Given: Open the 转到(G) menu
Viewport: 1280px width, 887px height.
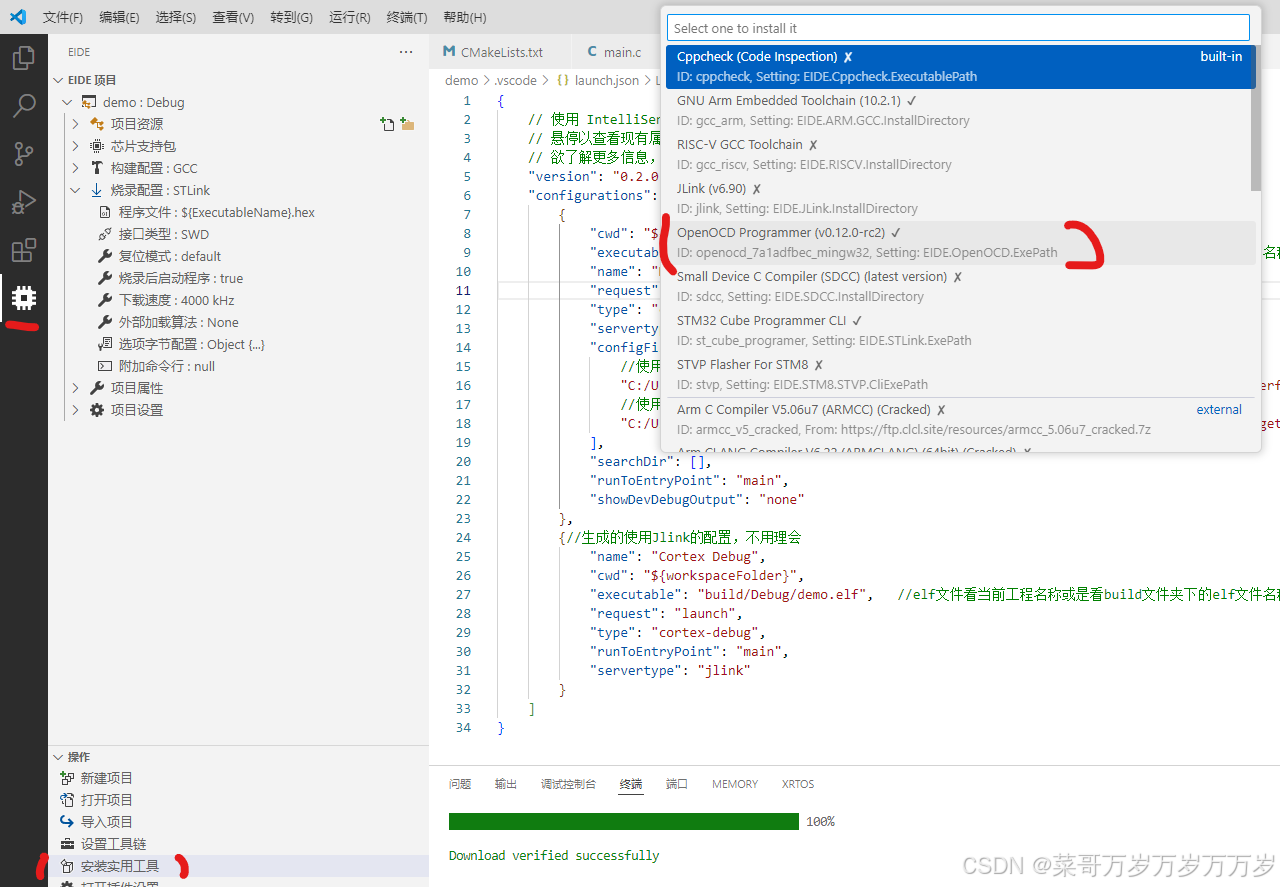Looking at the screenshot, I should point(291,17).
